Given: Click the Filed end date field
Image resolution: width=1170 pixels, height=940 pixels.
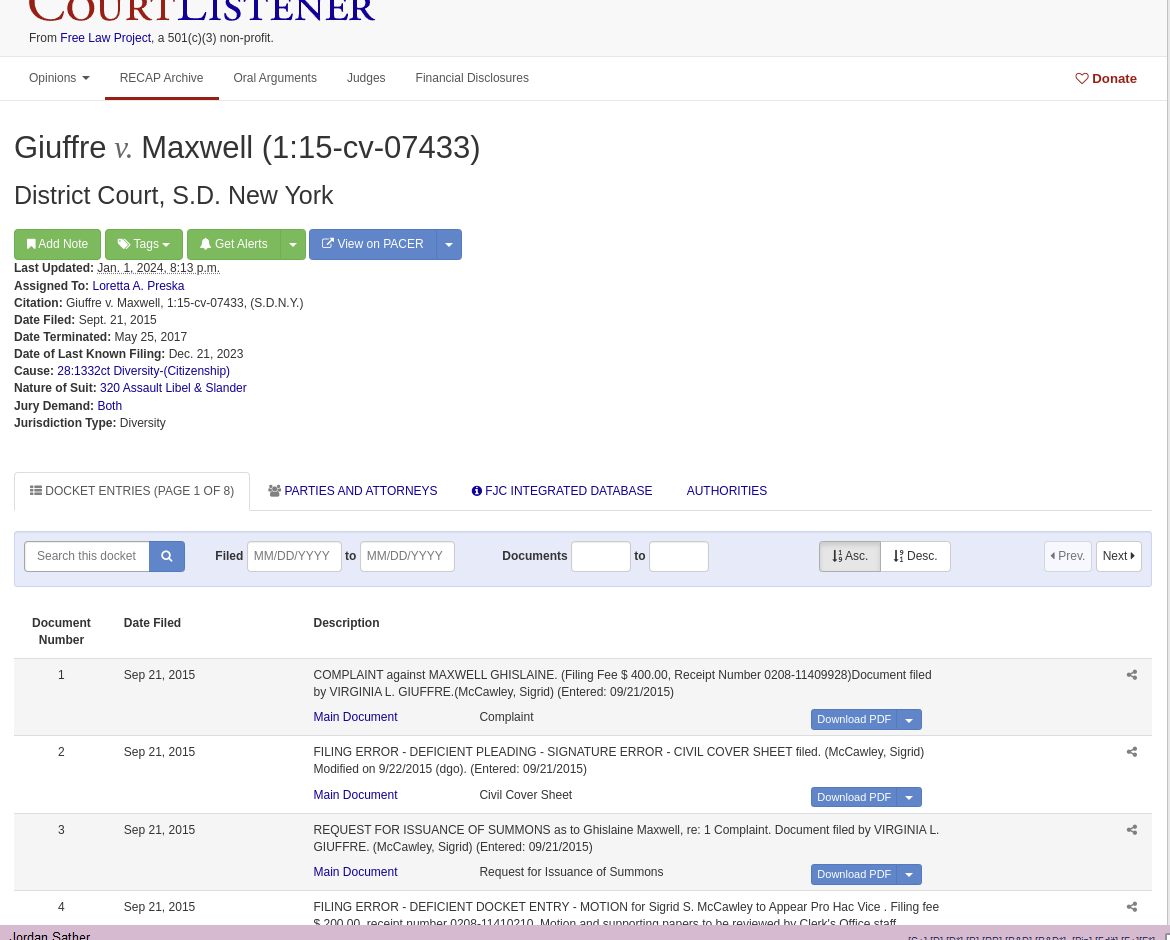Looking at the screenshot, I should (407, 557).
